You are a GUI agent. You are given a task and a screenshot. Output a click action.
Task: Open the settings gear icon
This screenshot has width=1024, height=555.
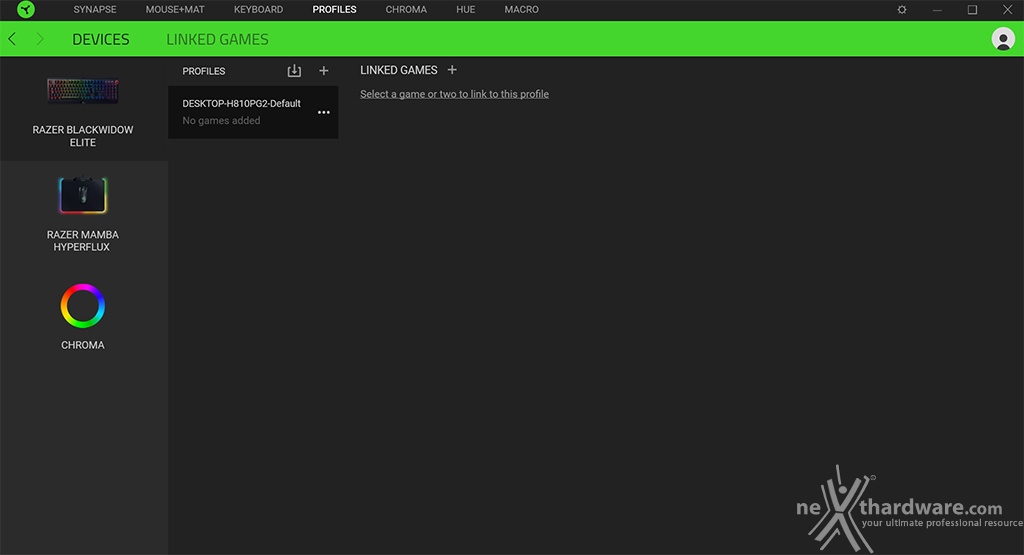(902, 10)
